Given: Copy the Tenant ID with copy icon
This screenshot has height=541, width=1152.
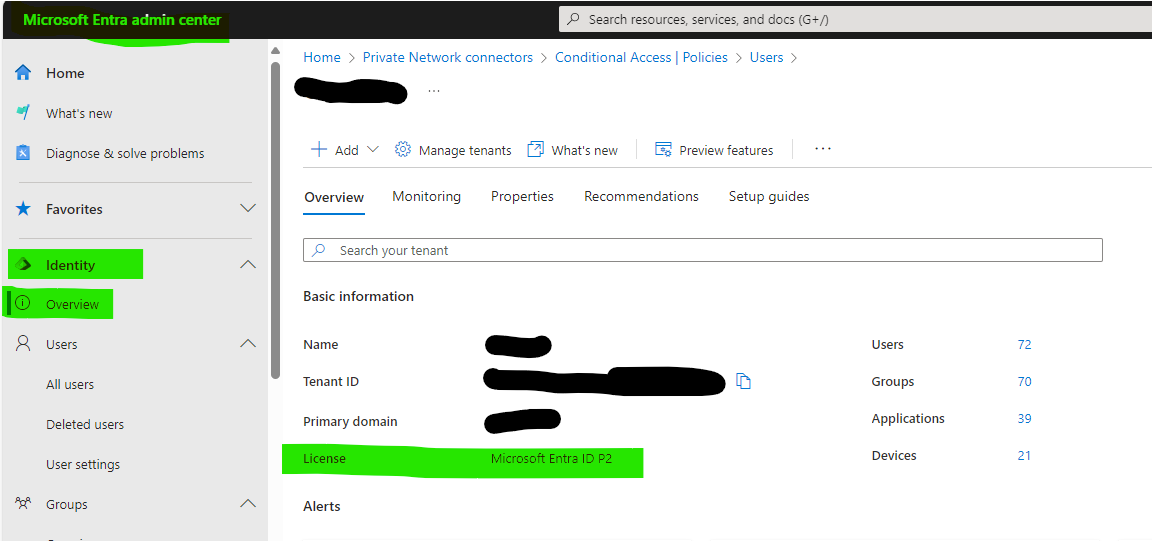Looking at the screenshot, I should 744,381.
